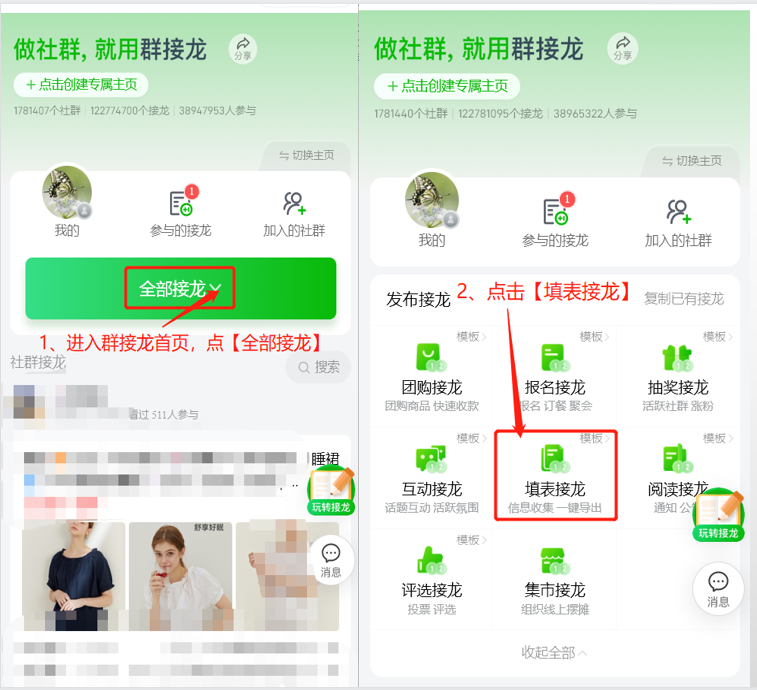
Task: Tap the share icon in left screen
Action: (x=243, y=49)
